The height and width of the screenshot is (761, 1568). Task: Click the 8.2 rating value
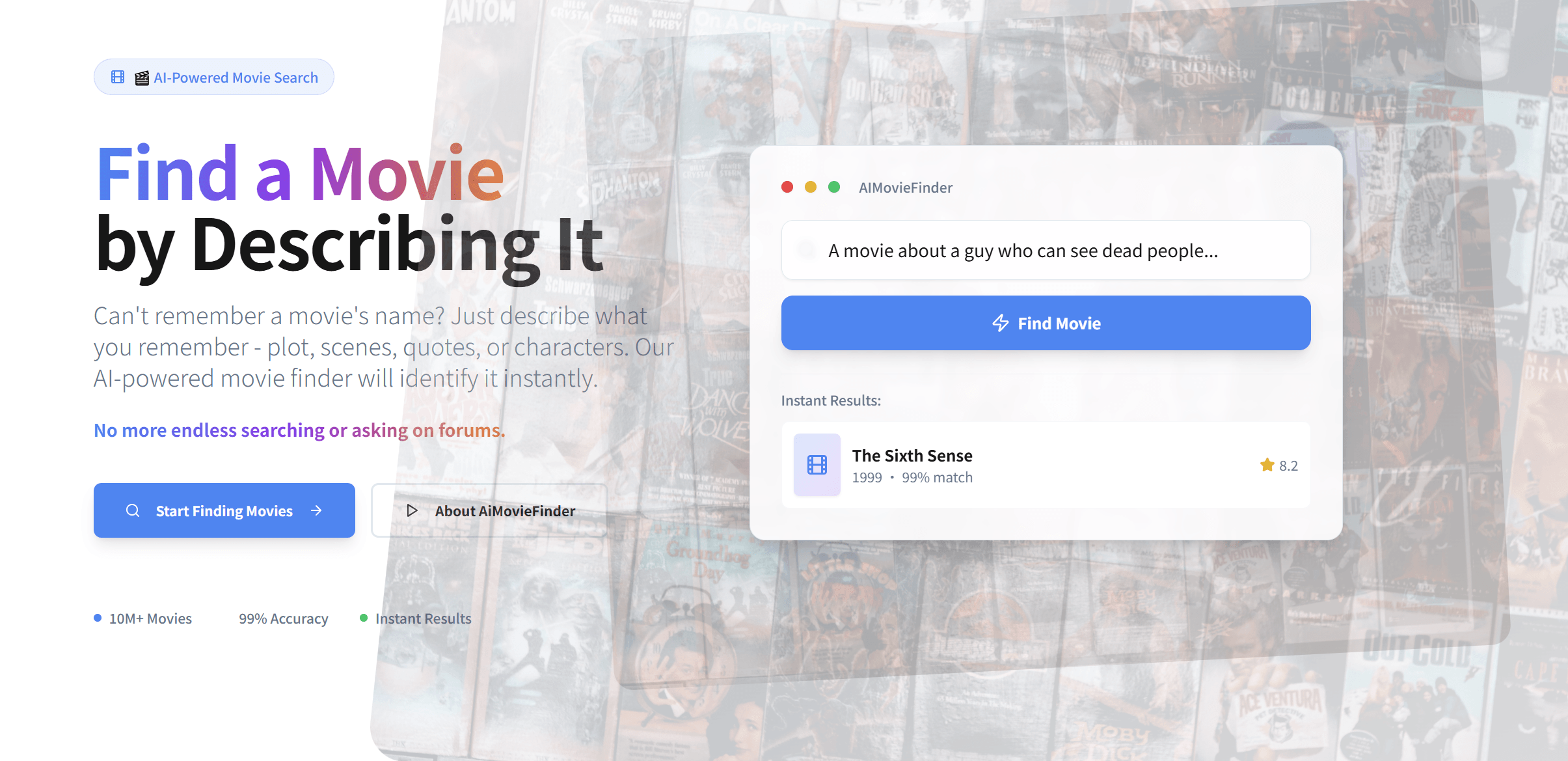(x=1288, y=465)
